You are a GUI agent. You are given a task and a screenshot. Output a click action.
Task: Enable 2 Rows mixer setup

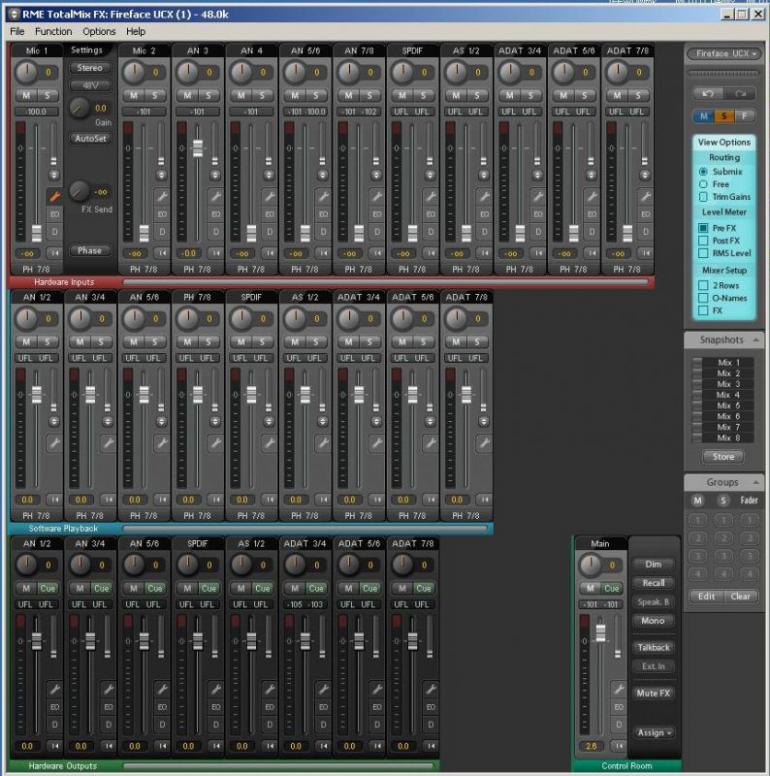click(x=703, y=286)
